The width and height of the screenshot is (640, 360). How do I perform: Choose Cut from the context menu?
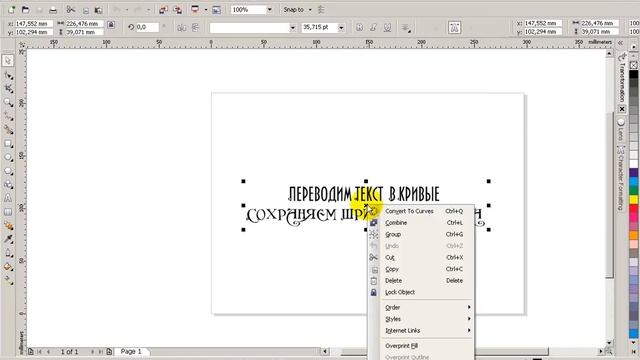point(422,258)
